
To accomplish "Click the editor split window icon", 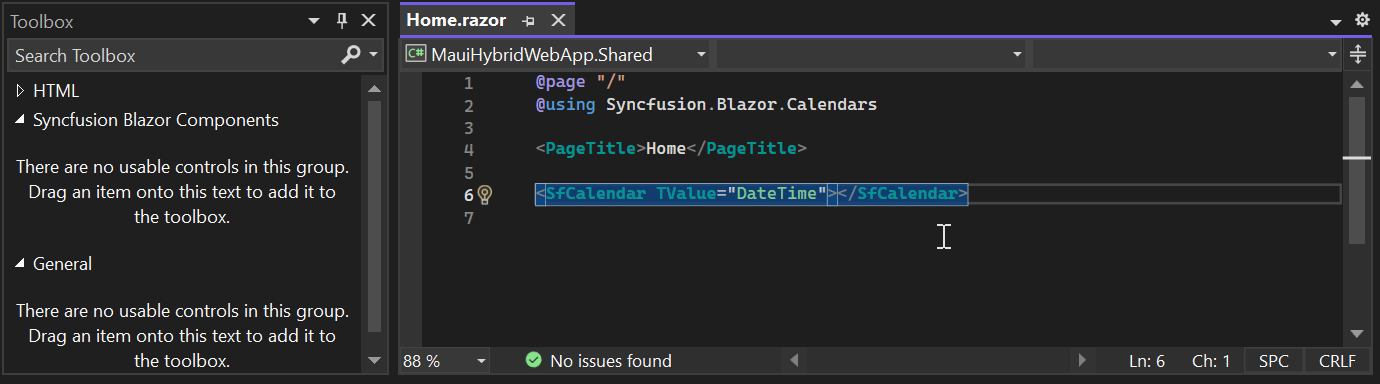I will pyautogui.click(x=1358, y=54).
